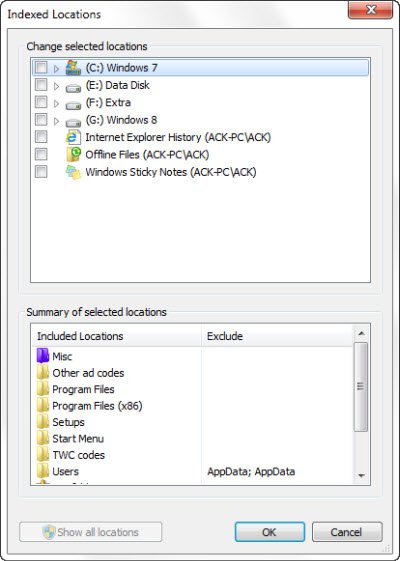Click the Offline Files folder icon
Image resolution: width=400 pixels, height=561 pixels.
pos(73,155)
